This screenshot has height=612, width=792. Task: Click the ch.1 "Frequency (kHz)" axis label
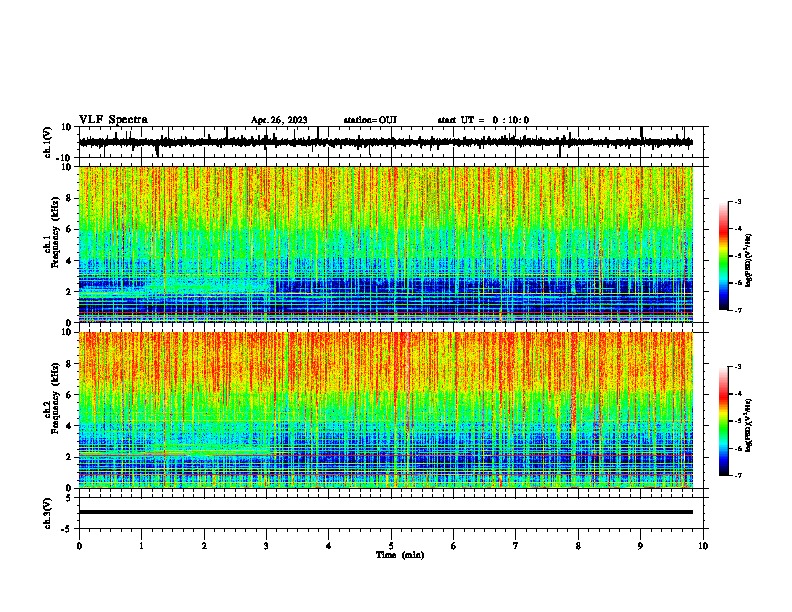click(x=55, y=232)
